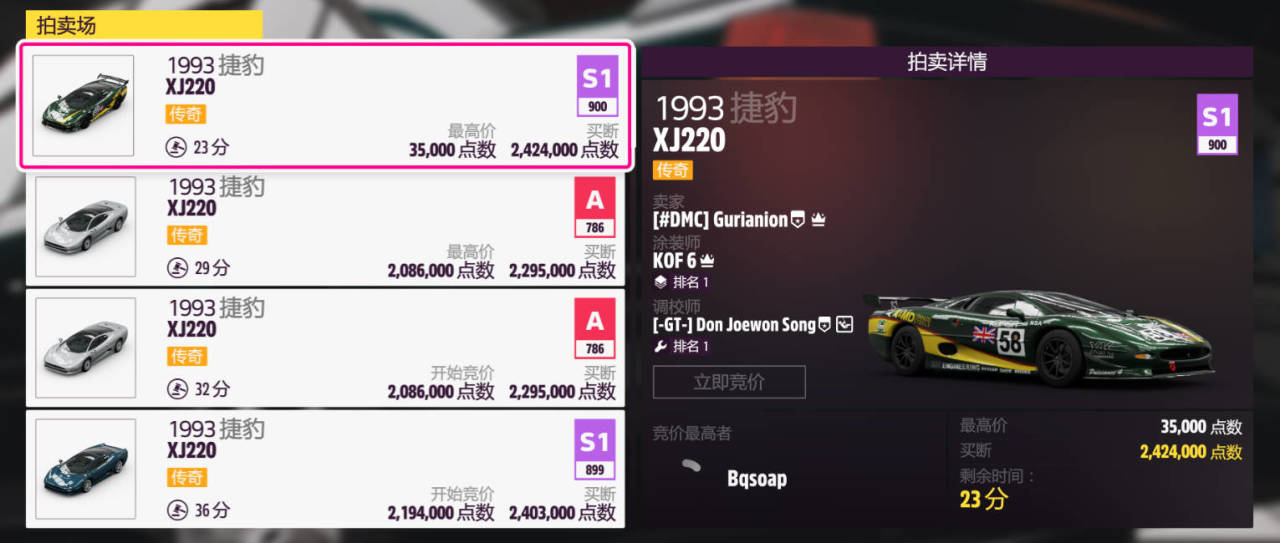1280x543 pixels.
Task: Click the 传奇 rarity tag in details panel
Action: click(x=673, y=170)
